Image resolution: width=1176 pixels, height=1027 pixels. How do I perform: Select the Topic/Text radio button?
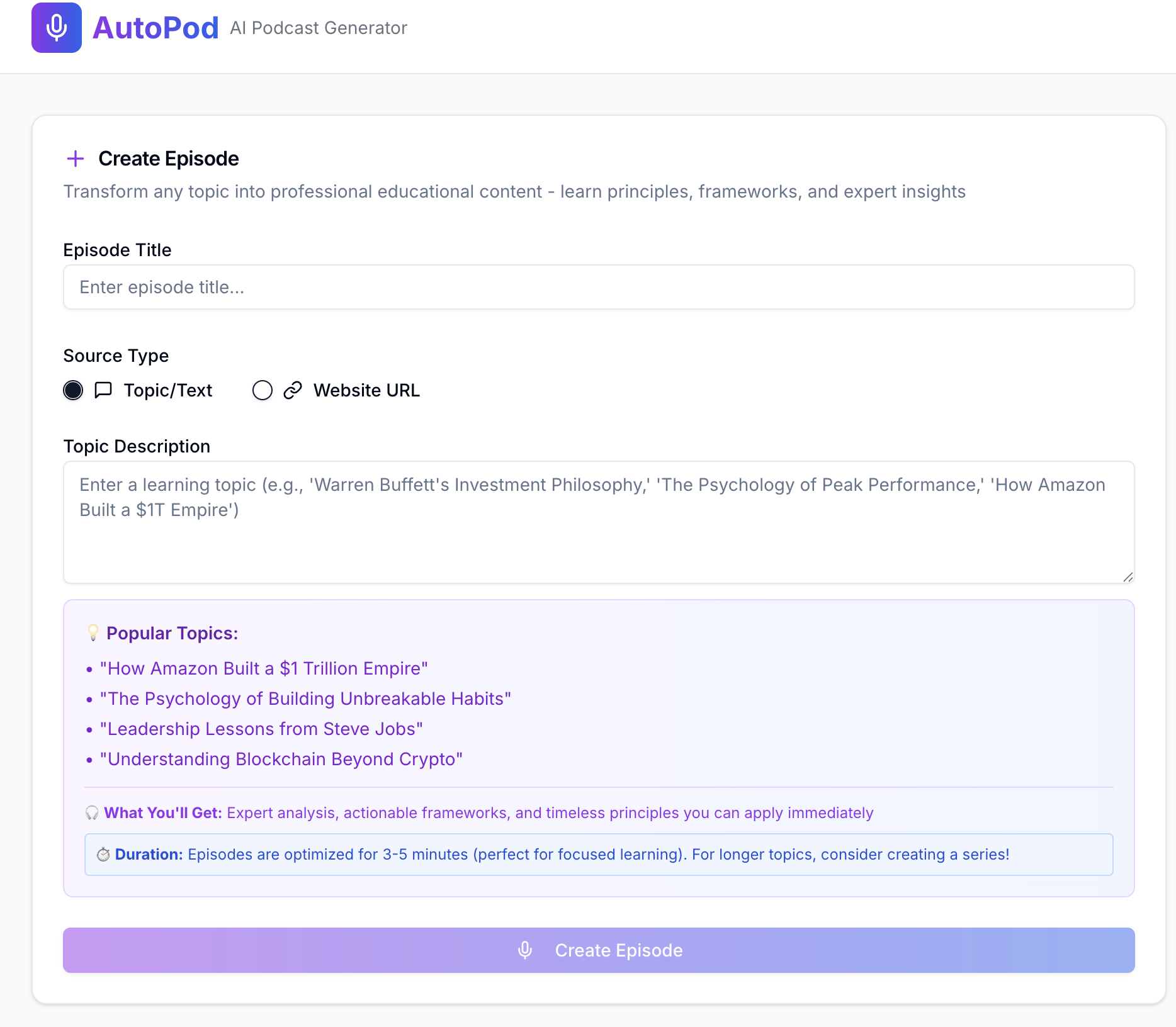point(73,390)
